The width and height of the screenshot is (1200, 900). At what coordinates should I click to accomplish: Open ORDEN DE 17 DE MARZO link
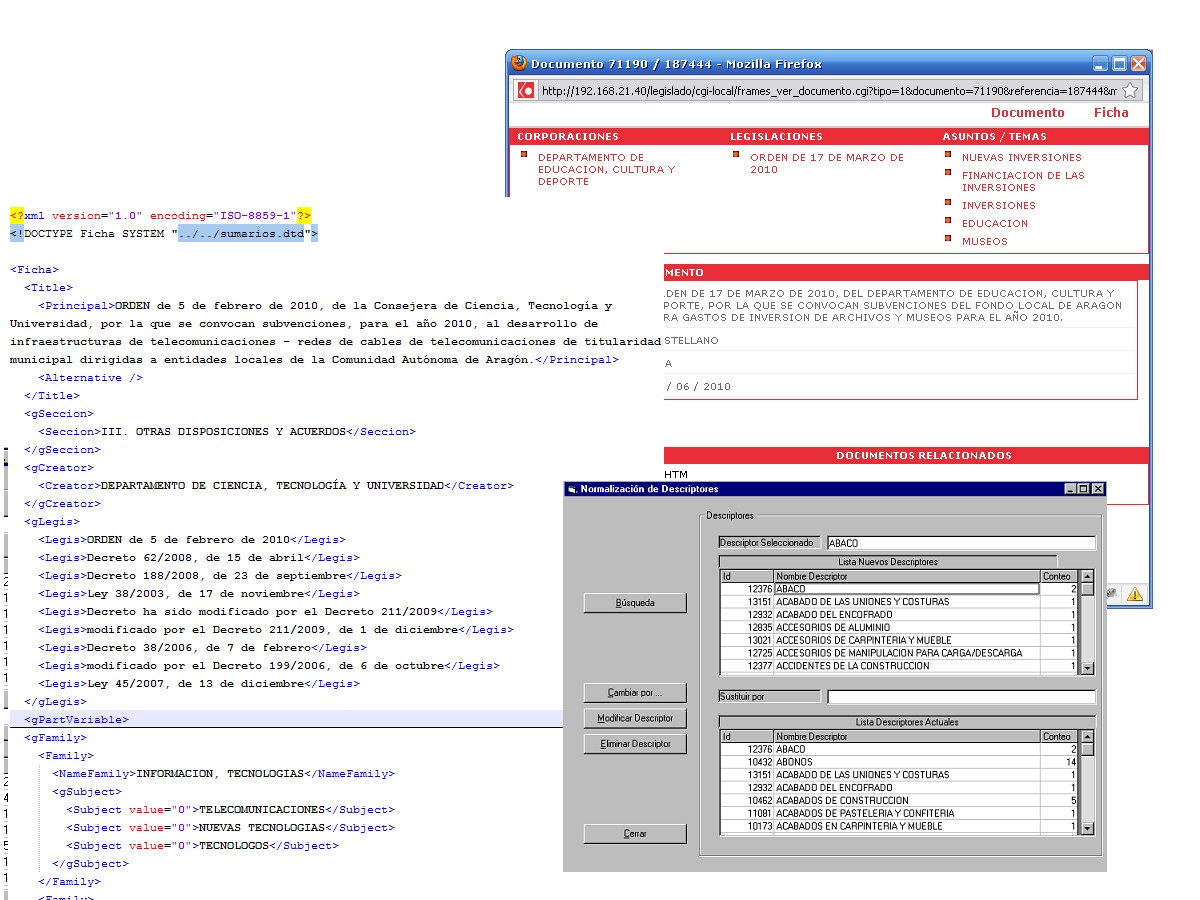(826, 163)
